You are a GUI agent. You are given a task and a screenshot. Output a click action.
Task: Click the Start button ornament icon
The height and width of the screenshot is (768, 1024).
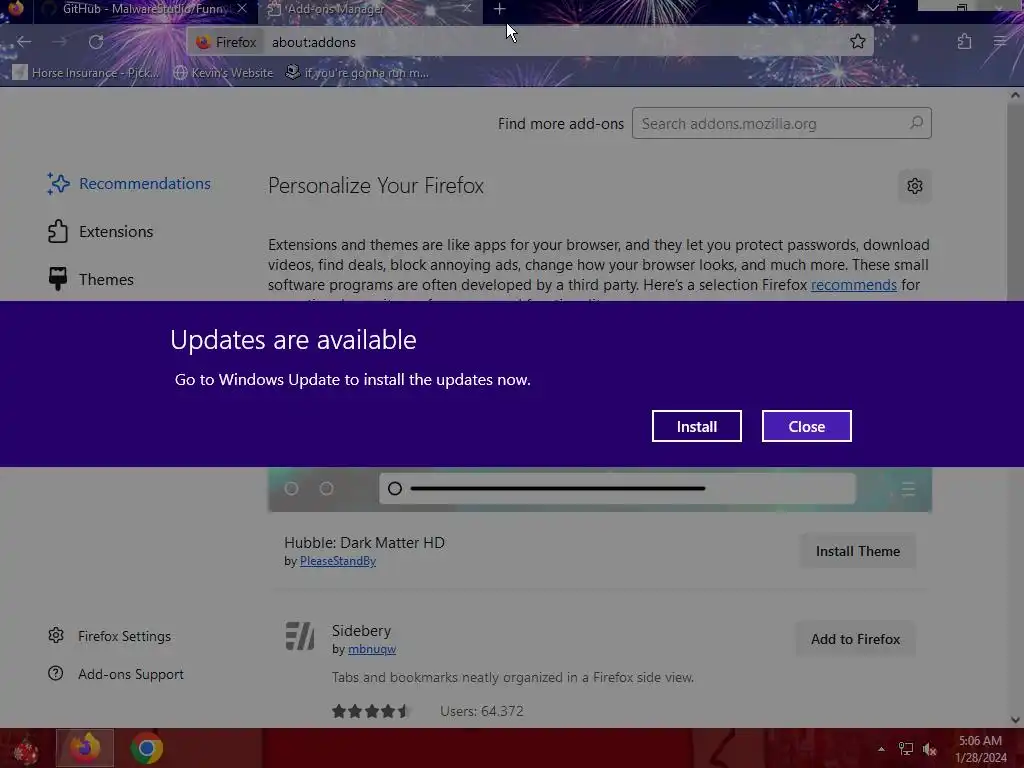coord(25,749)
